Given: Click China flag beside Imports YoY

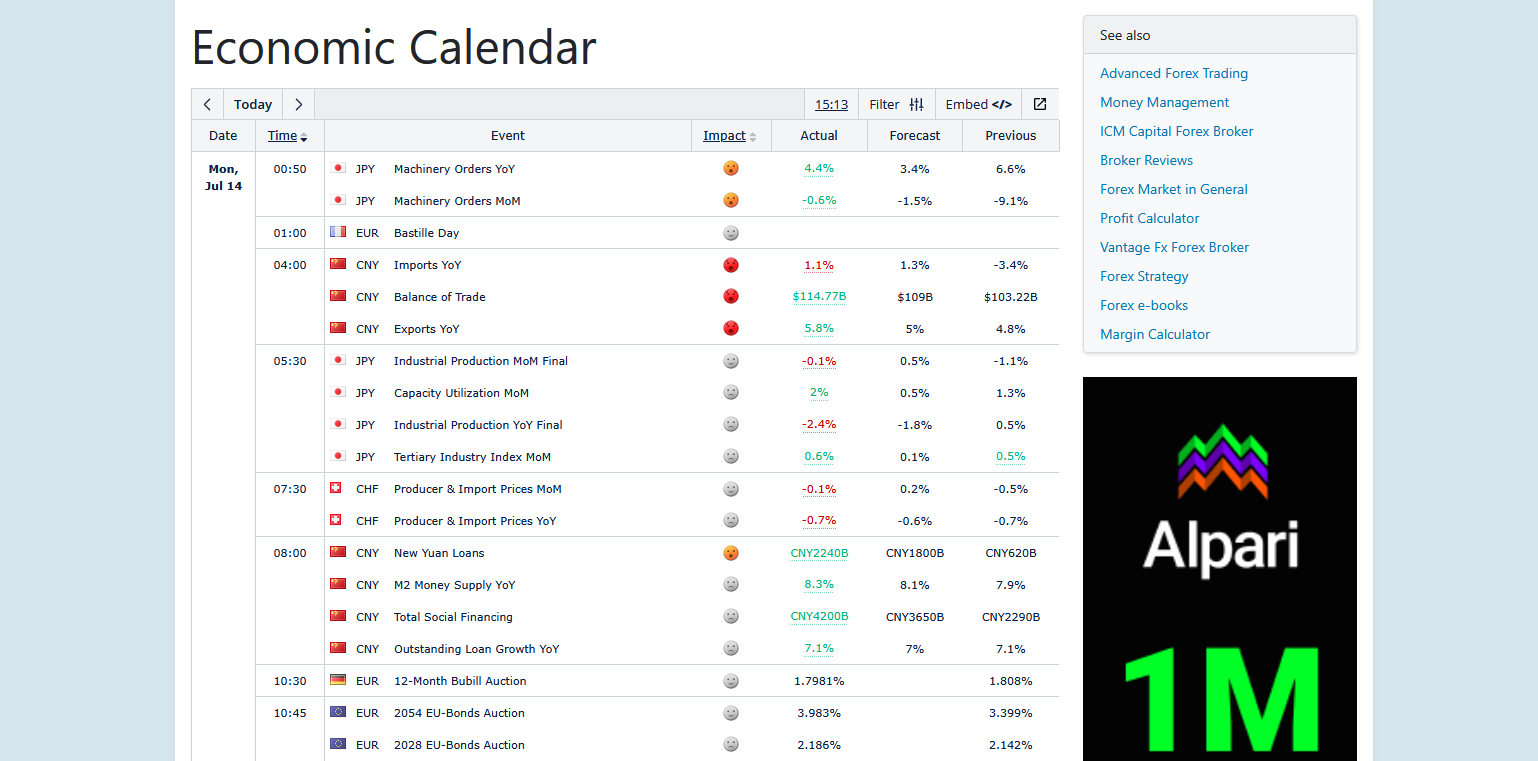Looking at the screenshot, I should (x=338, y=264).
